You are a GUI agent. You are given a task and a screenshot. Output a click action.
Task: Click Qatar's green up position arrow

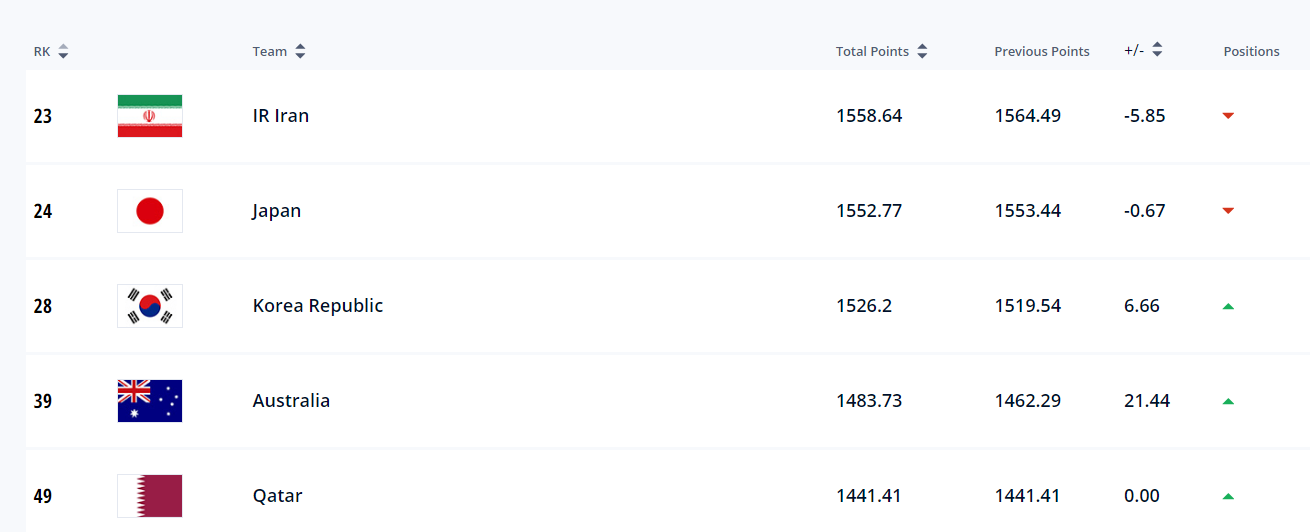click(x=1228, y=496)
